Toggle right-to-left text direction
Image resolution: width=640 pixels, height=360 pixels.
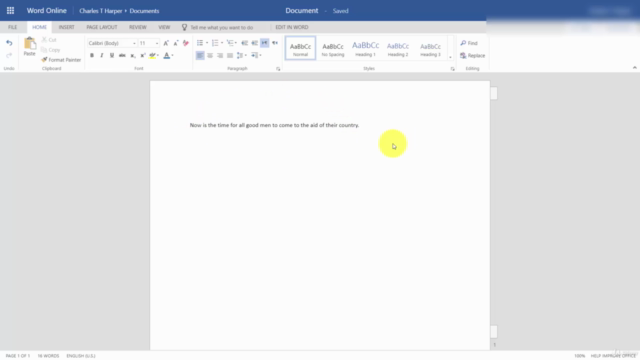point(275,43)
